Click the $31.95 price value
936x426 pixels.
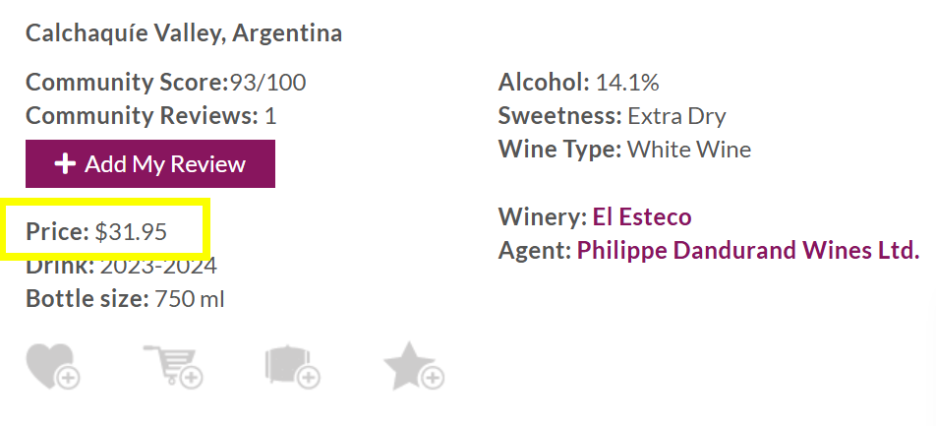click(x=131, y=231)
